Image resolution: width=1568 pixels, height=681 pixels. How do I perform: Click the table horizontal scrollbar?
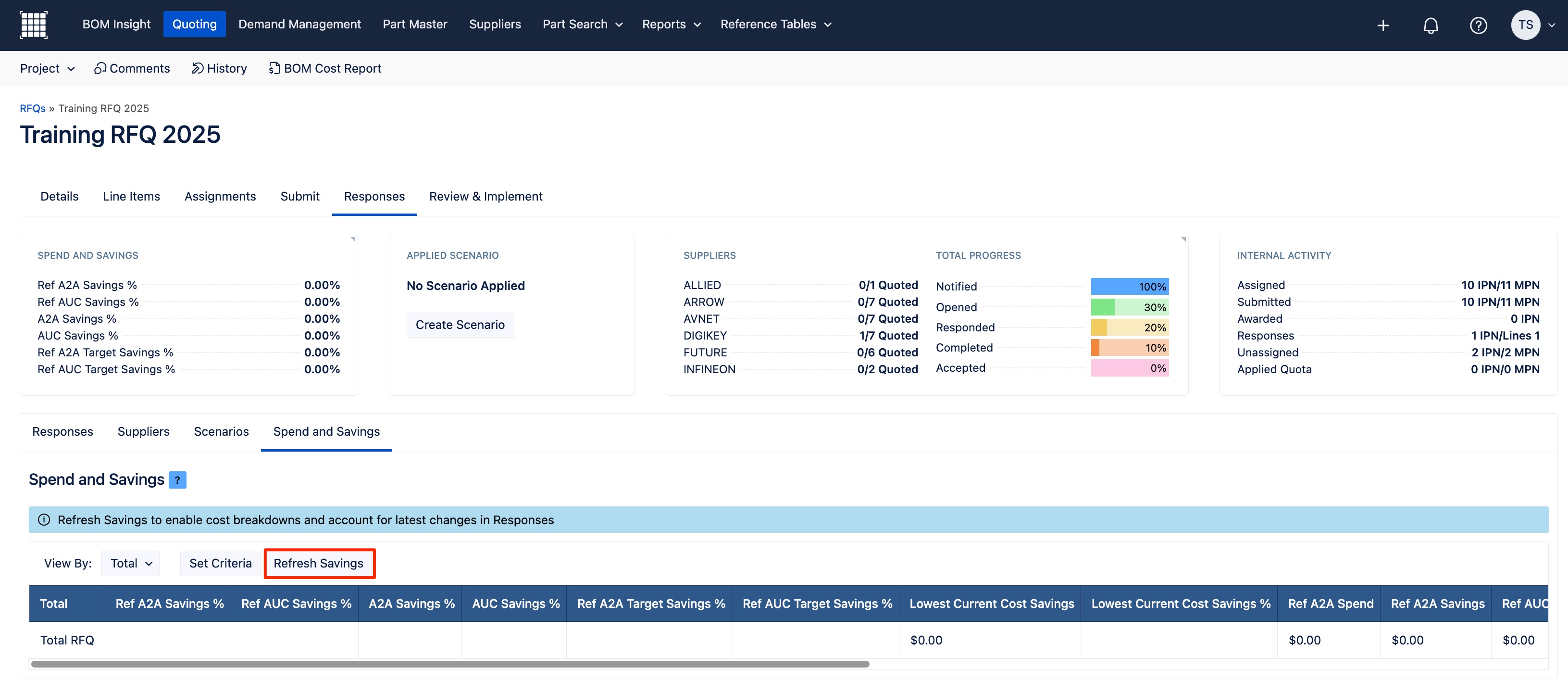(450, 664)
